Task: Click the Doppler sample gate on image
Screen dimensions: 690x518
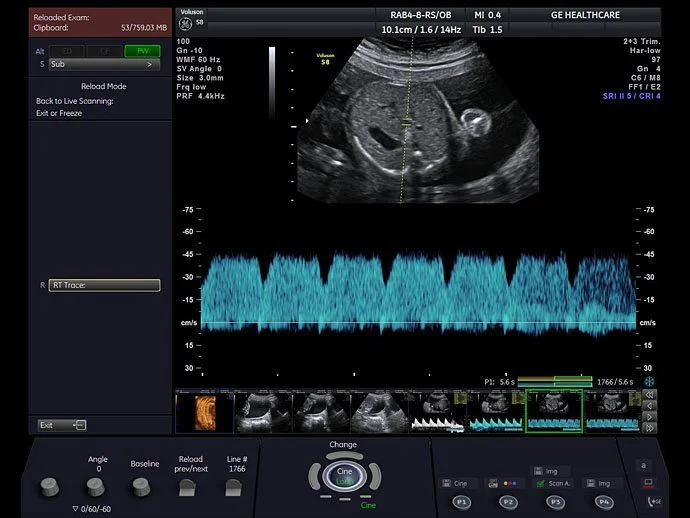Action: (407, 122)
